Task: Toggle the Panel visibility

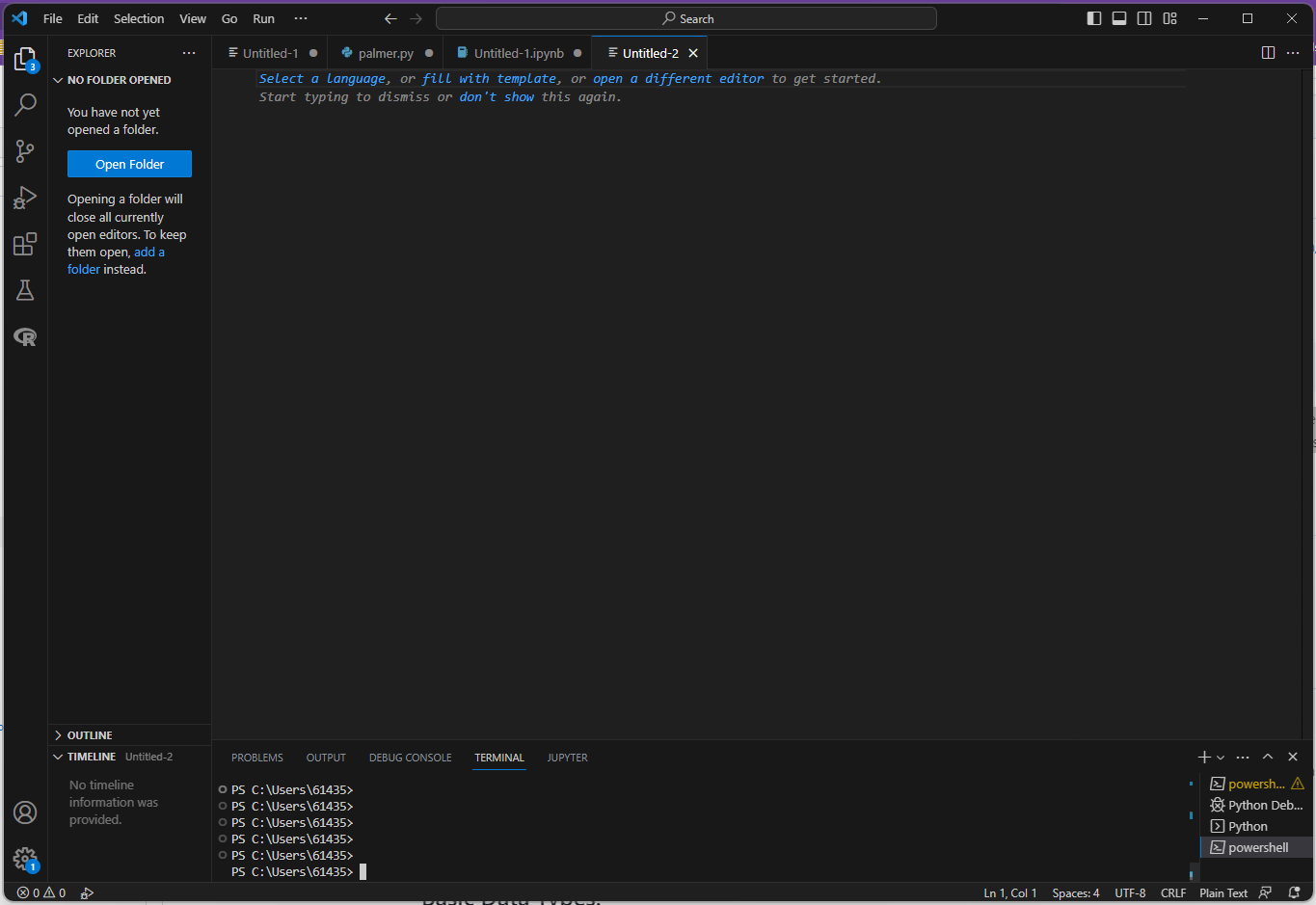Action: [1118, 17]
